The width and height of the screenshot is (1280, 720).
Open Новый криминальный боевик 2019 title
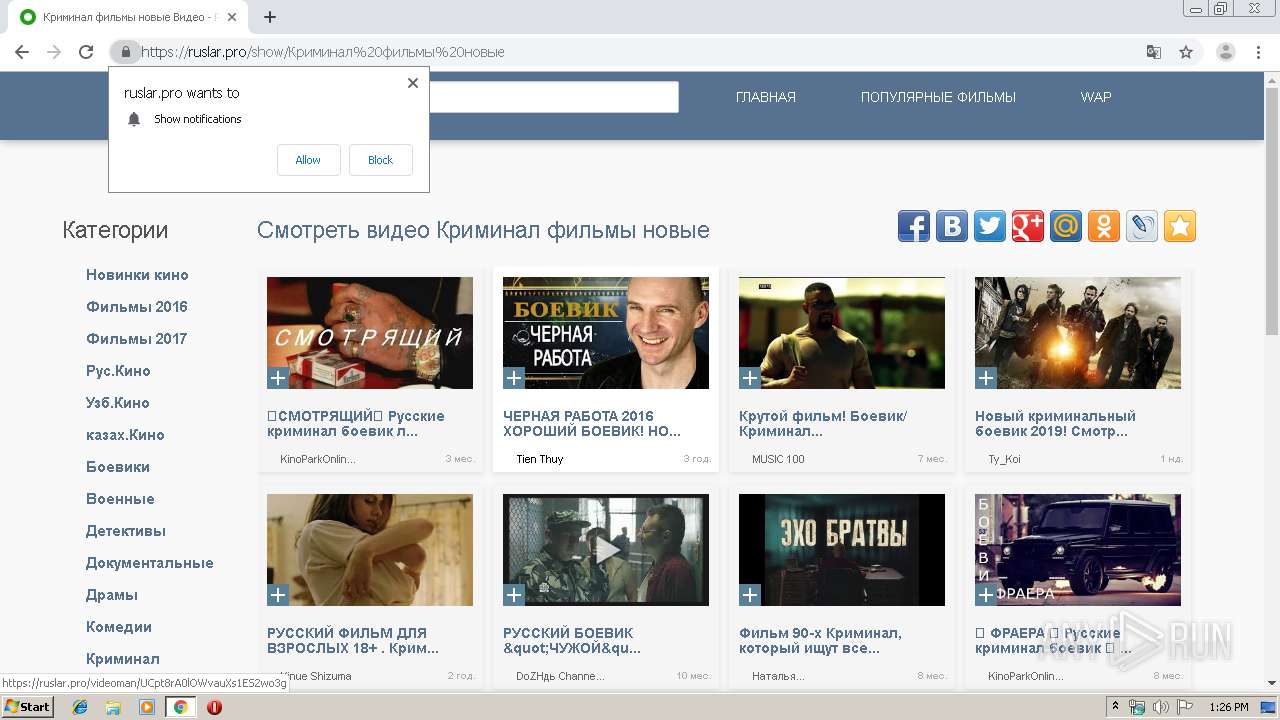point(1055,424)
